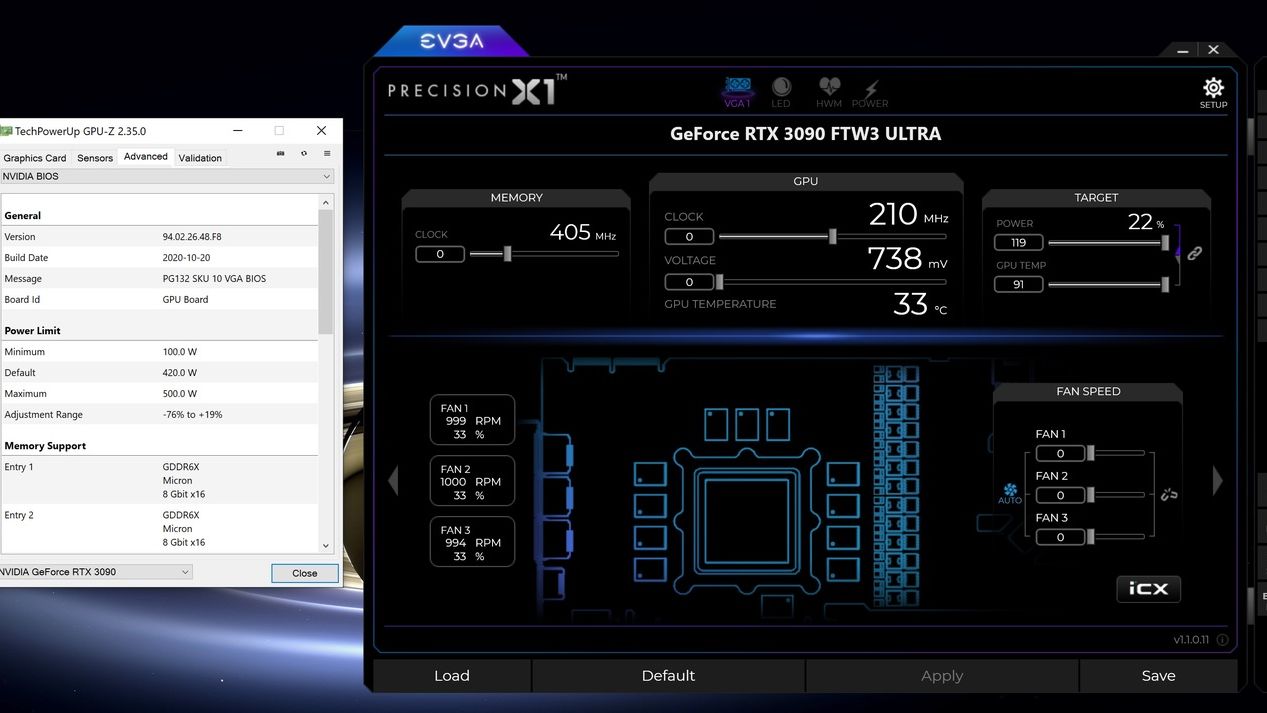Toggle the fan speed link sync icon

coord(1168,494)
